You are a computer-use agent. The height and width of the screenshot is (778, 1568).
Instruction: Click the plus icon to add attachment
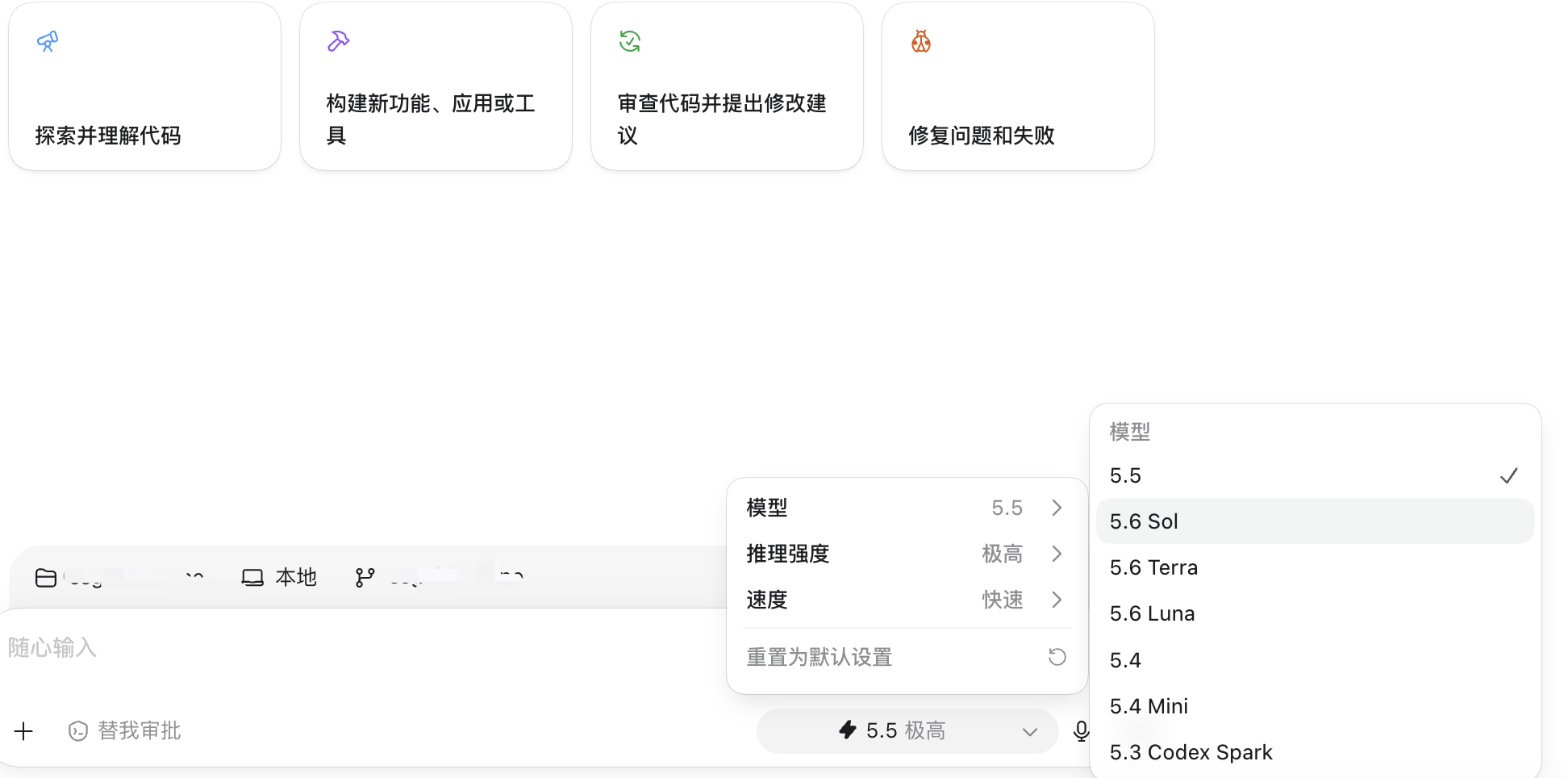click(24, 731)
